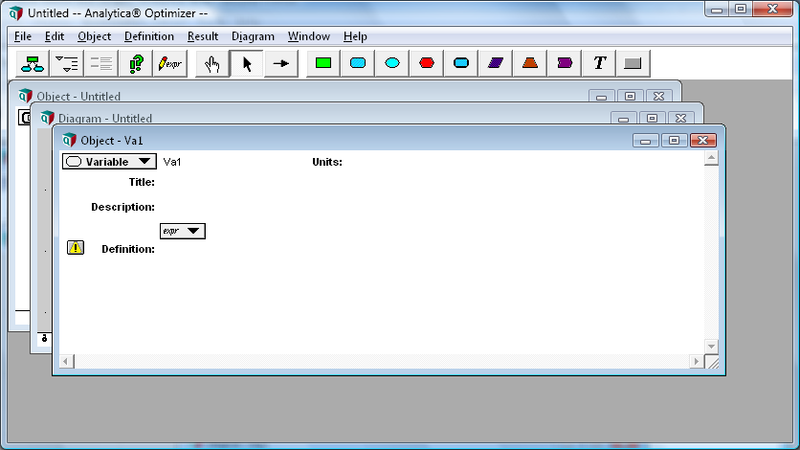Click the Va1 identifier field
This screenshot has width=800, height=450.
[x=172, y=162]
